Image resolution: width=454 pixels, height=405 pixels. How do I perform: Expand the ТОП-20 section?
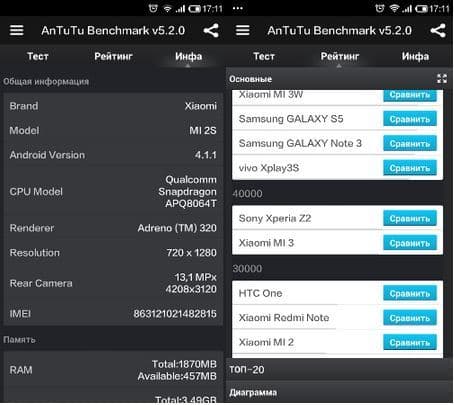click(x=340, y=369)
